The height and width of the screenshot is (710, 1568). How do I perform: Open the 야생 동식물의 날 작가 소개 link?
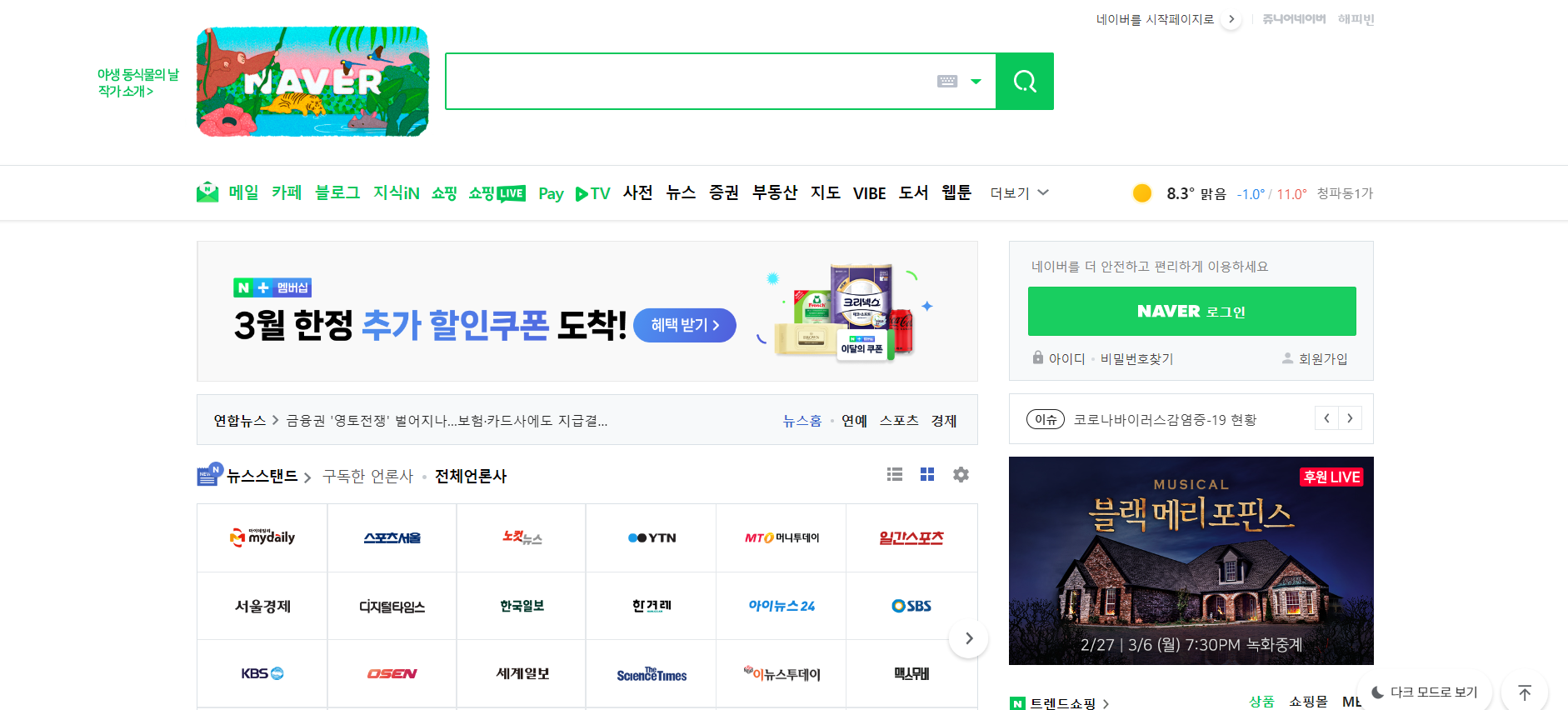(137, 82)
